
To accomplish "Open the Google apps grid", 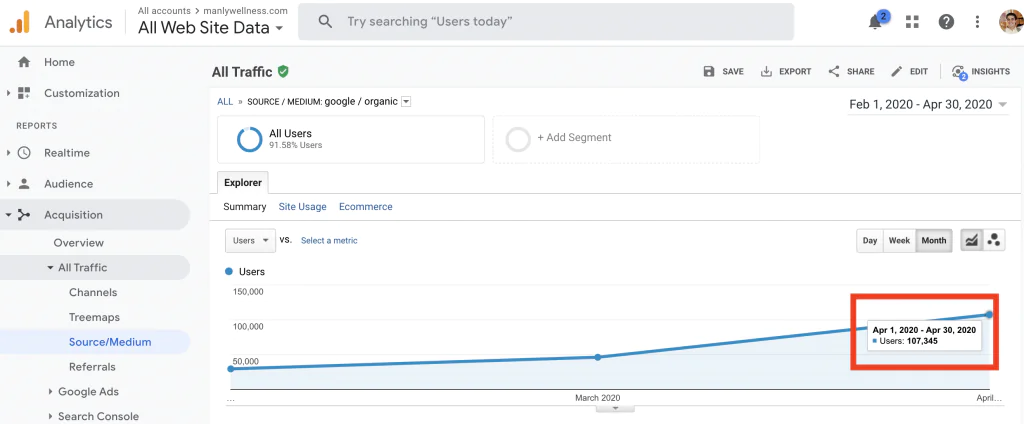I will tap(912, 22).
